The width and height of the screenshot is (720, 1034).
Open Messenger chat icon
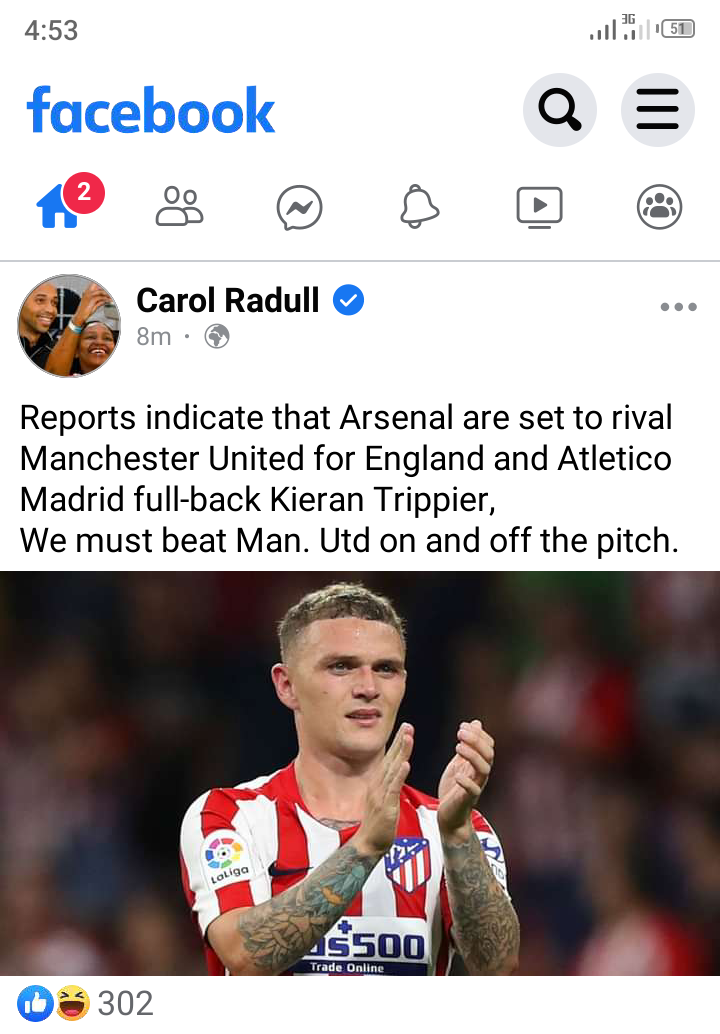pos(299,208)
